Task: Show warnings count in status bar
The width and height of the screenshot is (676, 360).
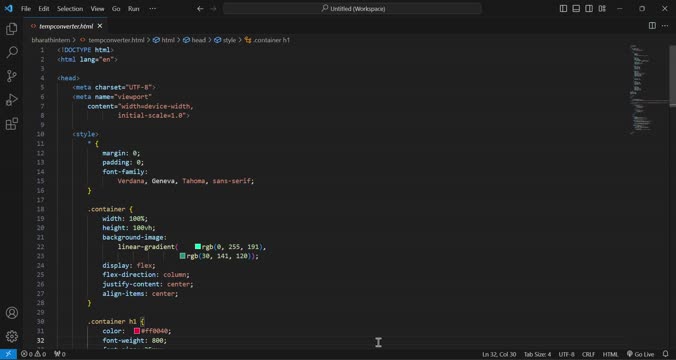Action: (x=40, y=354)
